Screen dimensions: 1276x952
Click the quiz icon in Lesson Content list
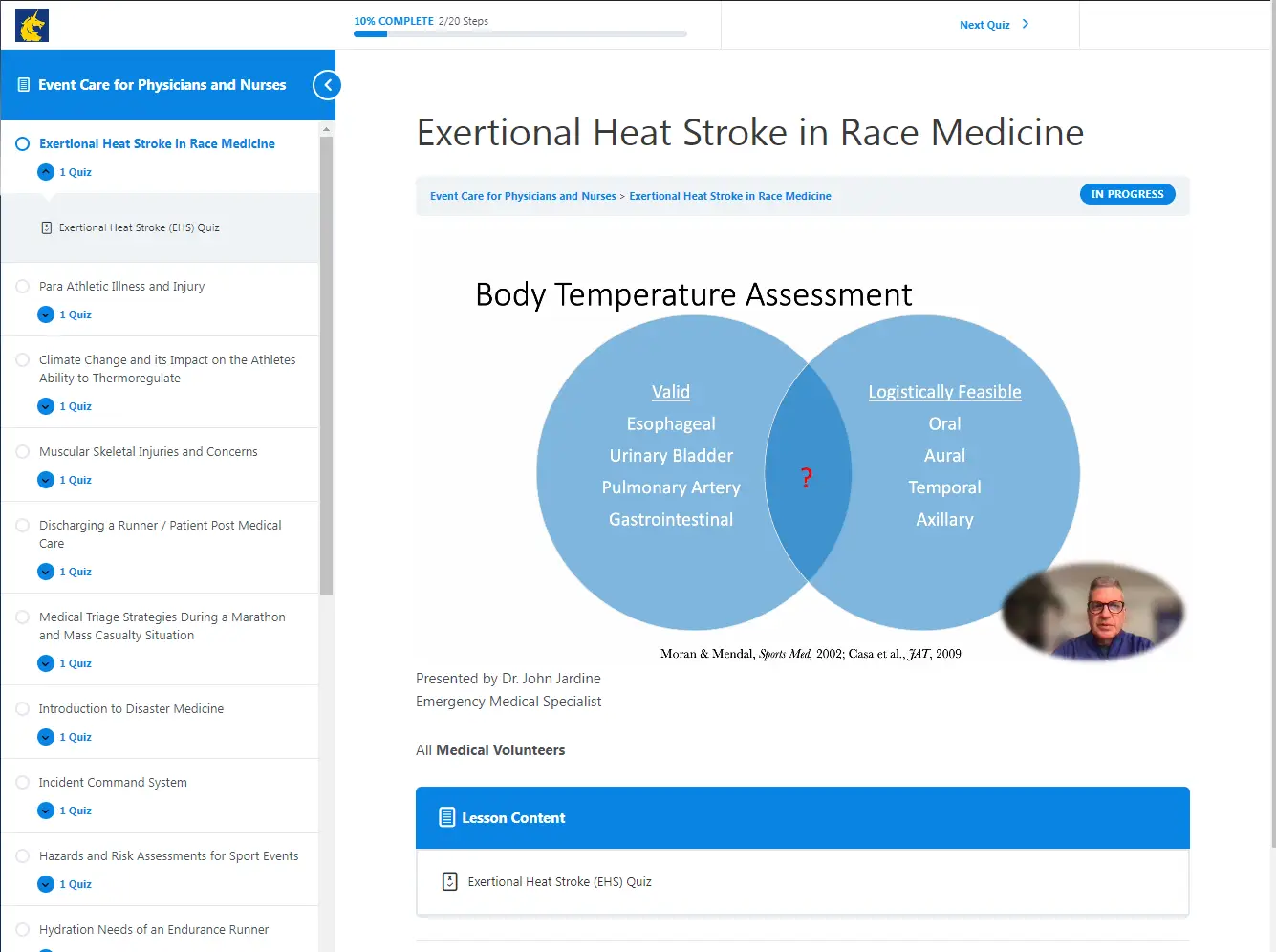[450, 881]
